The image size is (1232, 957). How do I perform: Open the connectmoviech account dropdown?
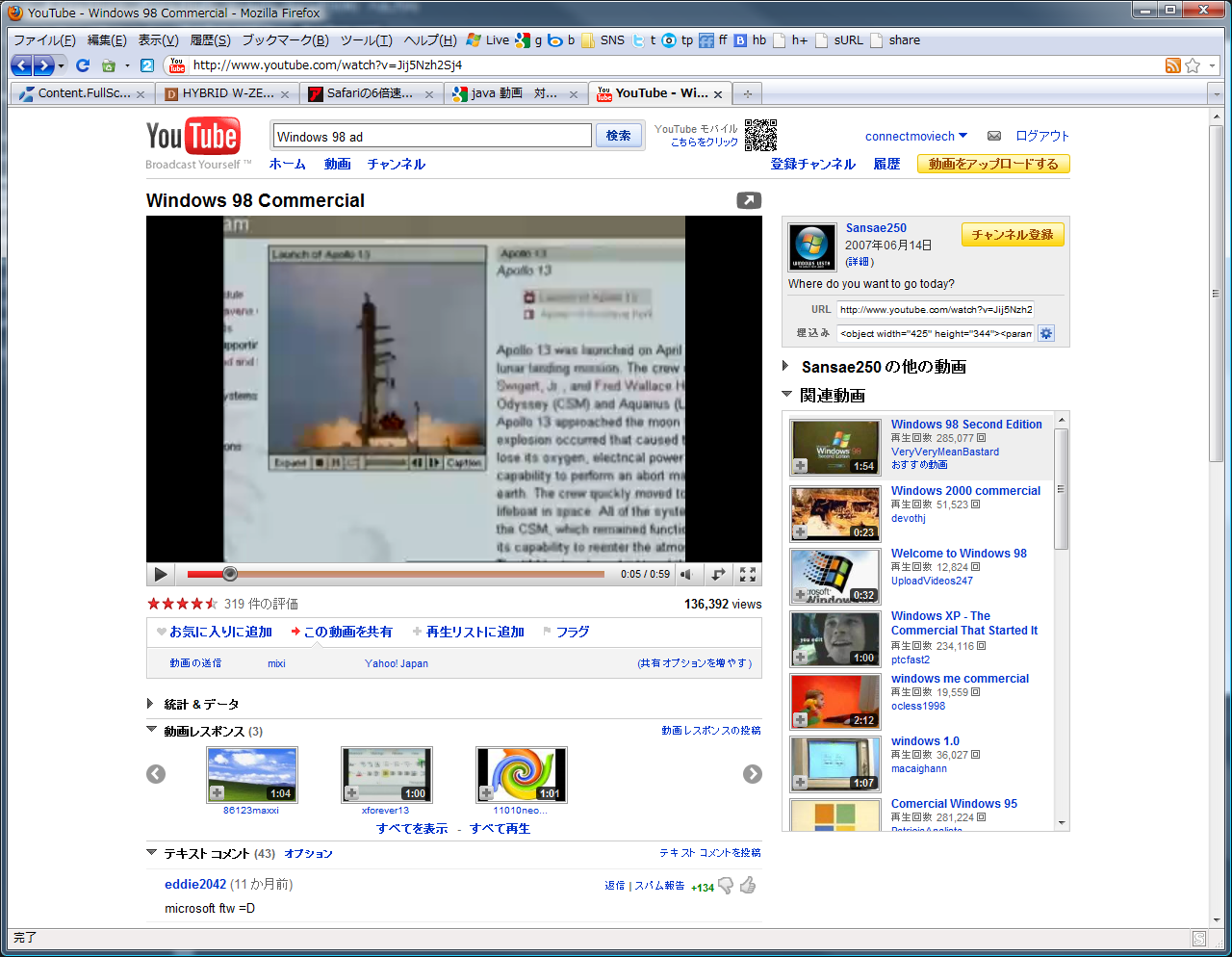(x=963, y=136)
